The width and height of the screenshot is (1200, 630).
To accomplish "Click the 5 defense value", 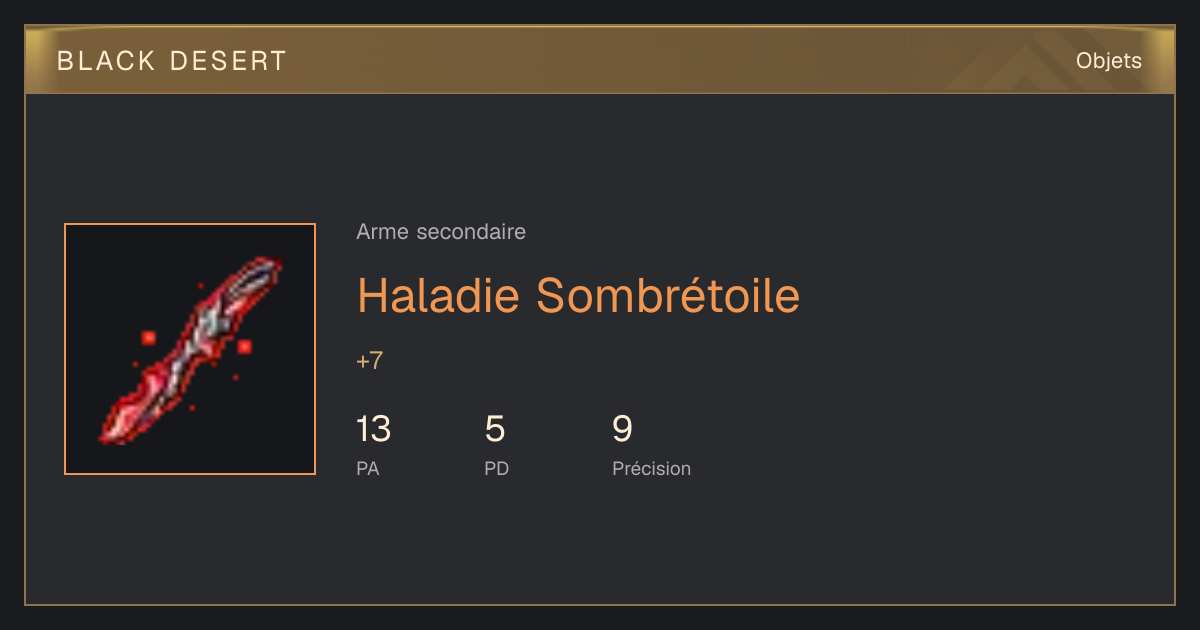I will pyautogui.click(x=495, y=429).
